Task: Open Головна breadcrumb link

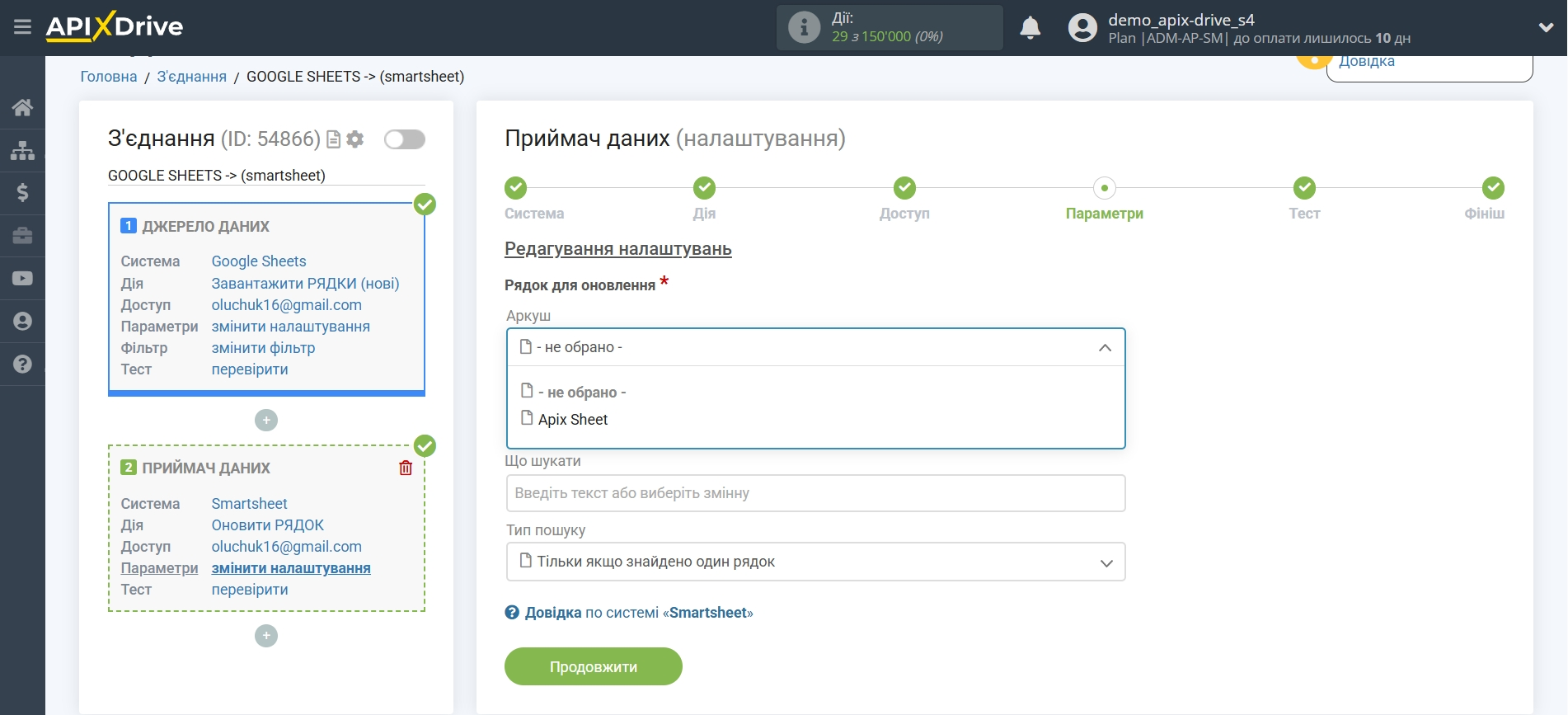Action: 109,77
